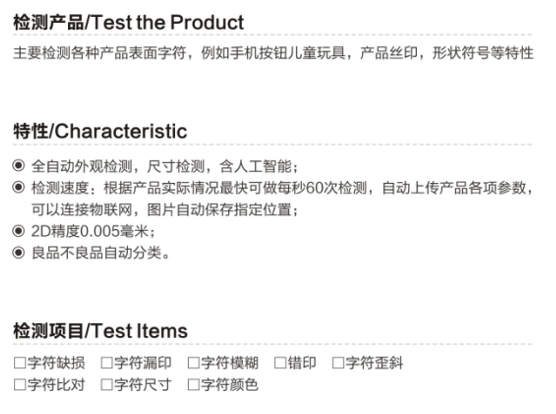Check the 字符歪斜 box
556x414 pixels.
point(338,363)
